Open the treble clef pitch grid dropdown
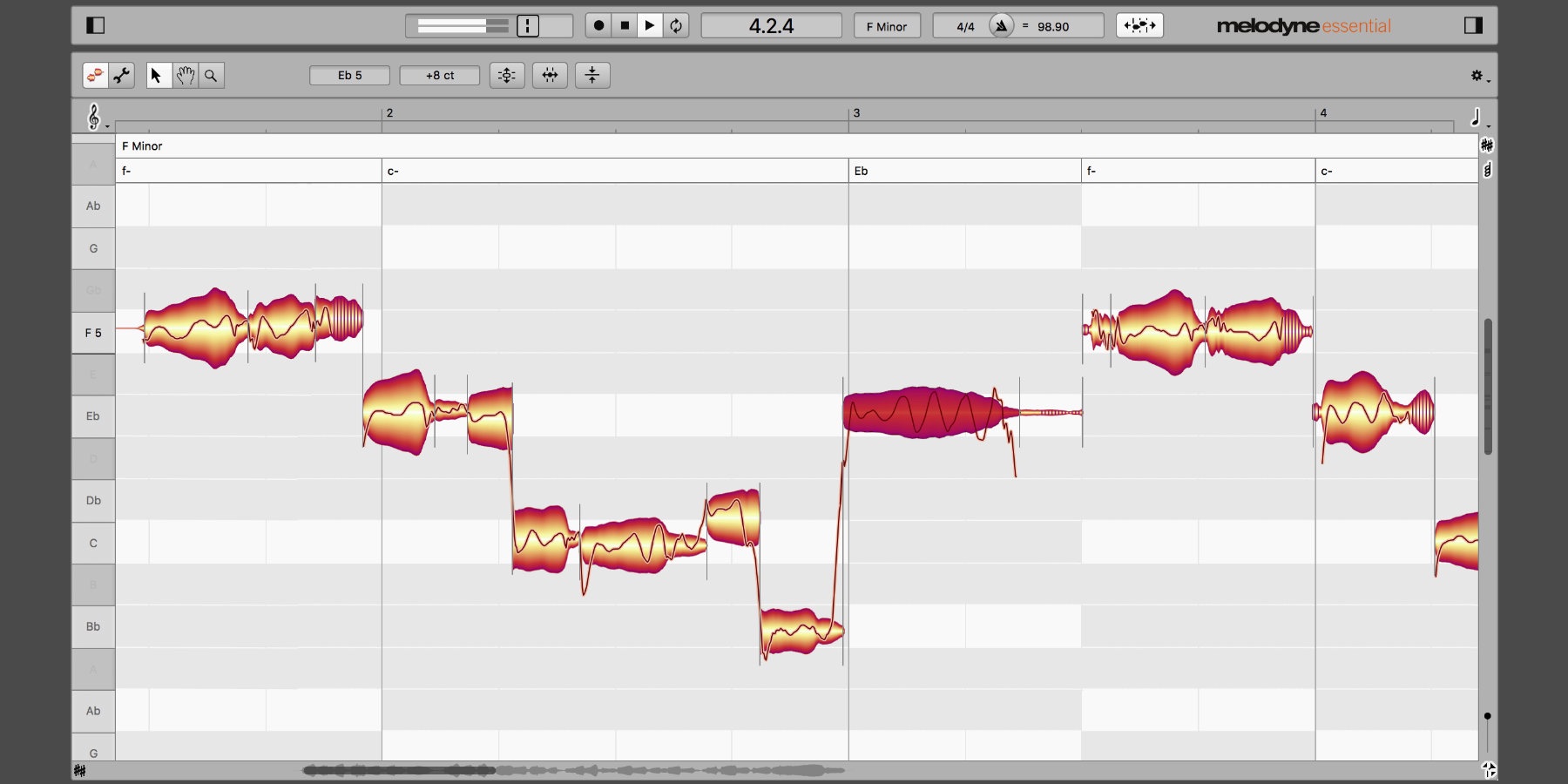The width and height of the screenshot is (1568, 784). [95, 117]
